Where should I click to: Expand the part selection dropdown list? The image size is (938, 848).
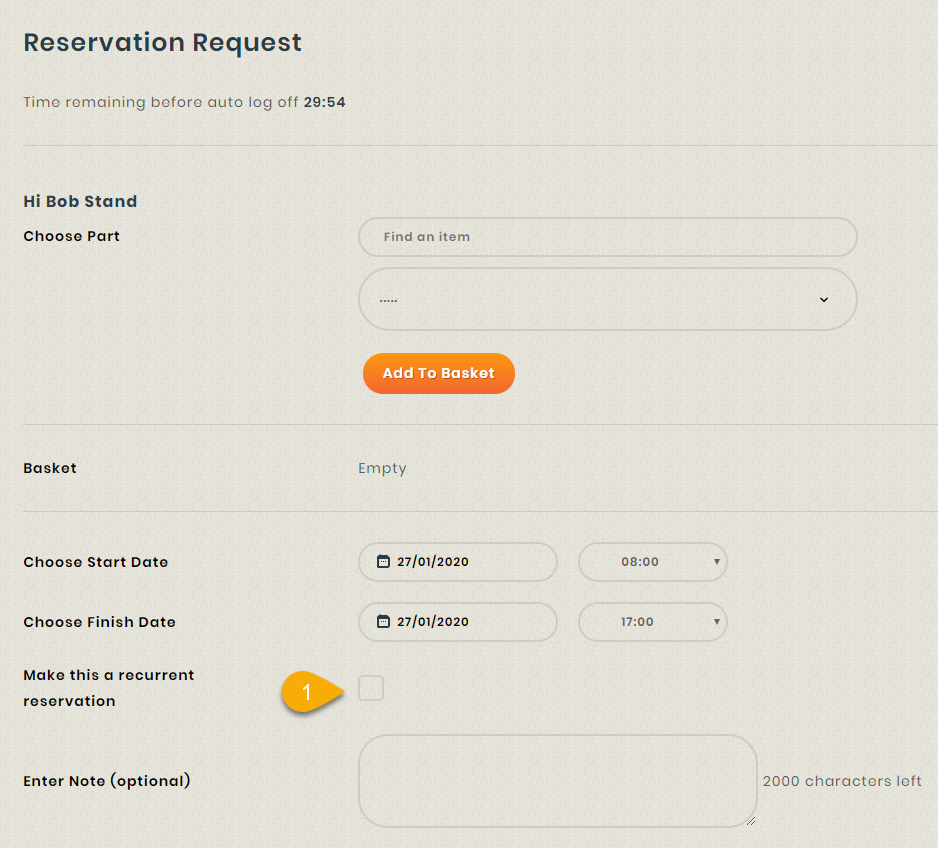click(607, 299)
